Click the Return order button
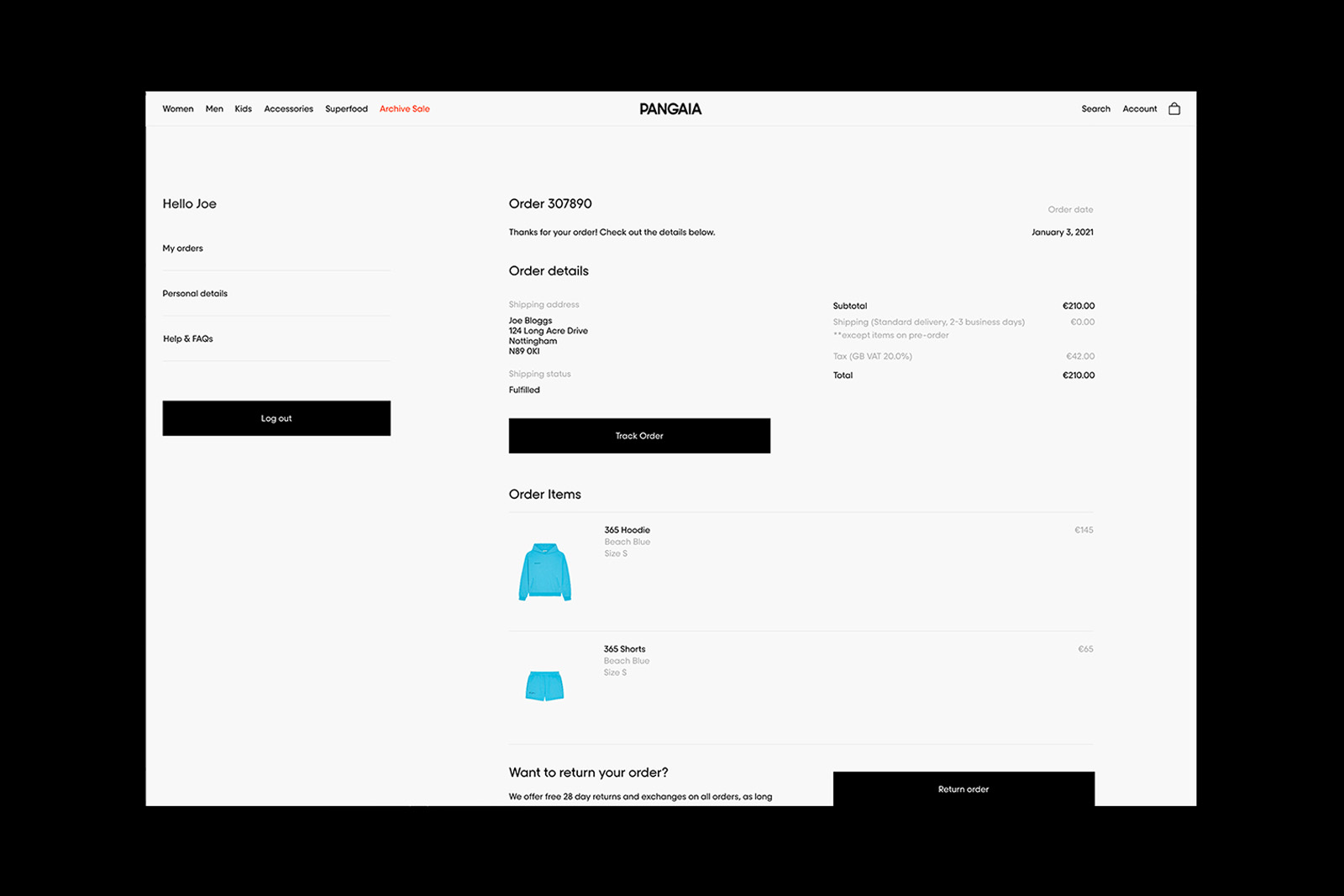This screenshot has height=896, width=1344. point(963,789)
